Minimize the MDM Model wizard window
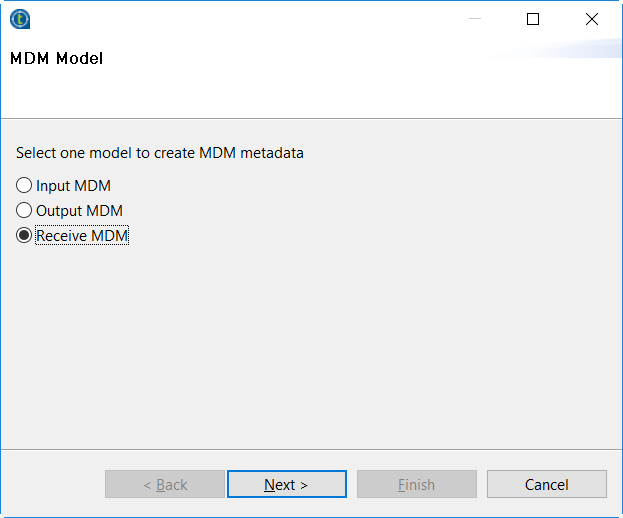Viewport: 623px width, 518px height. click(x=475, y=19)
